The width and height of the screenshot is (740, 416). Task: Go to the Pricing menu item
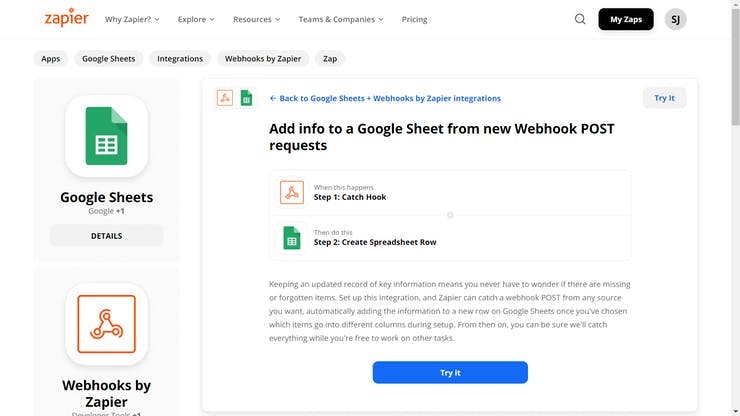414,19
